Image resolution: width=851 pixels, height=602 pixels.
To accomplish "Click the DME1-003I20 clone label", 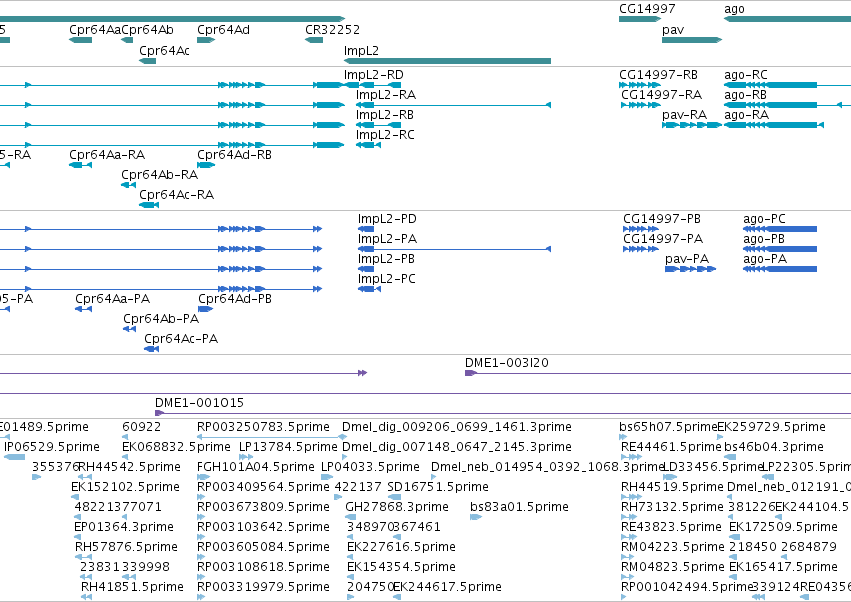I will [x=507, y=363].
